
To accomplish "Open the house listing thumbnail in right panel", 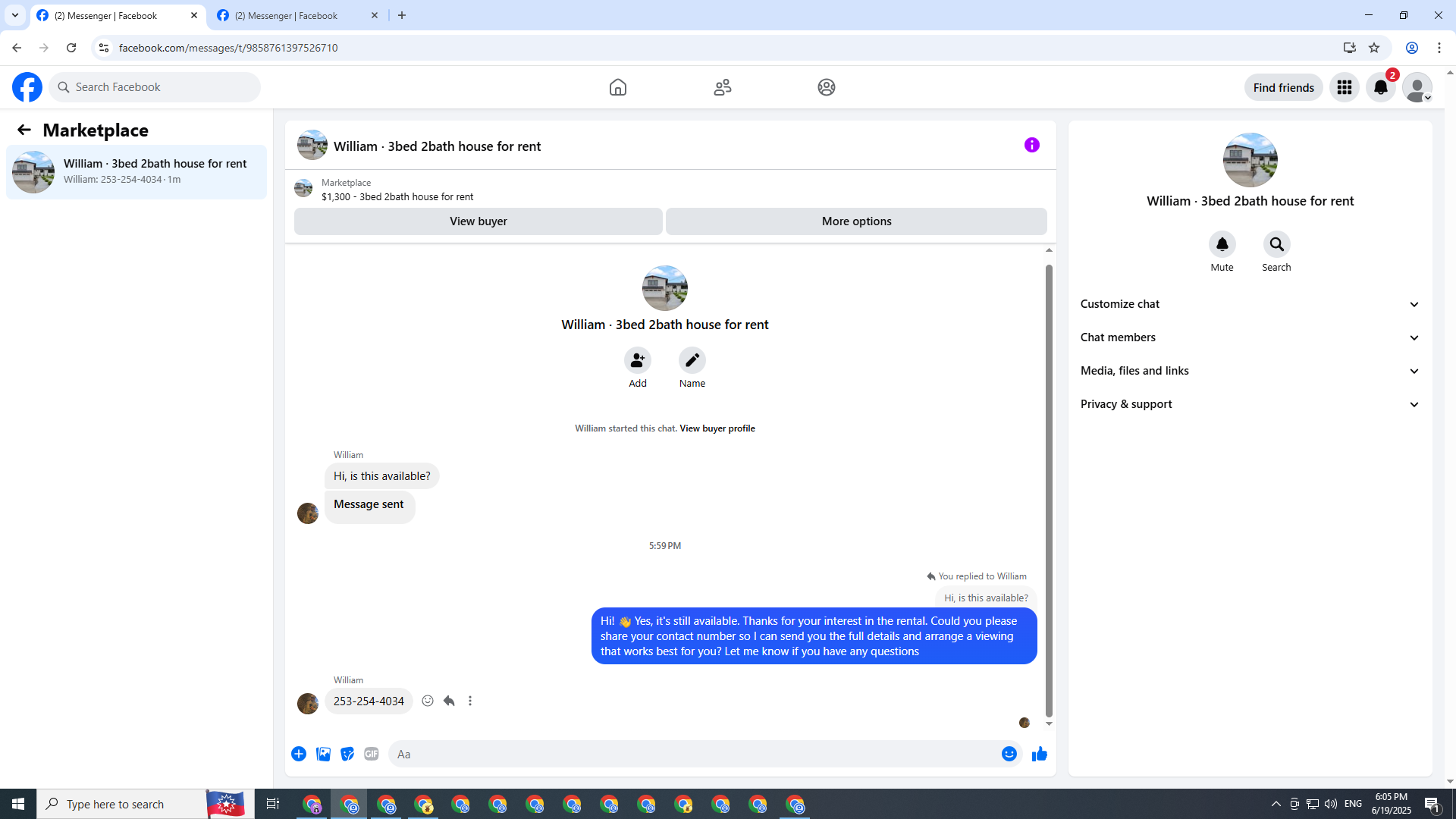I will point(1250,160).
